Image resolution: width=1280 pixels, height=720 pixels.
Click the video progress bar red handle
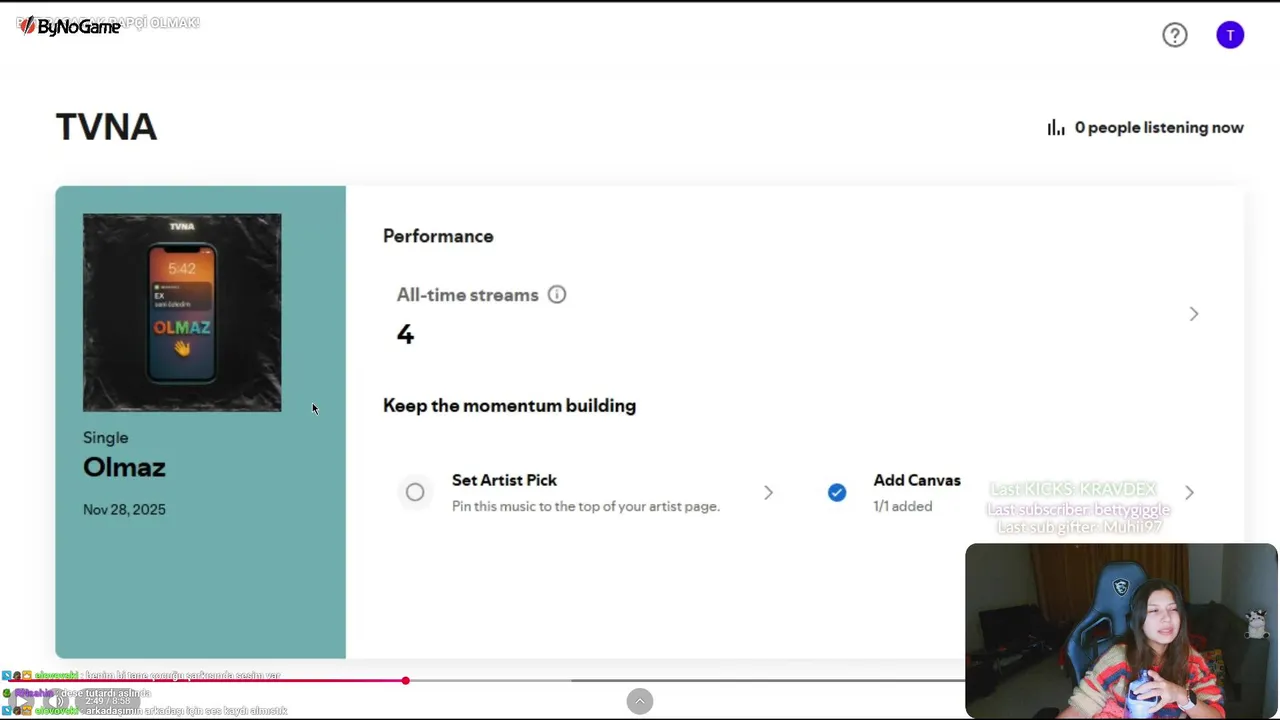click(405, 680)
